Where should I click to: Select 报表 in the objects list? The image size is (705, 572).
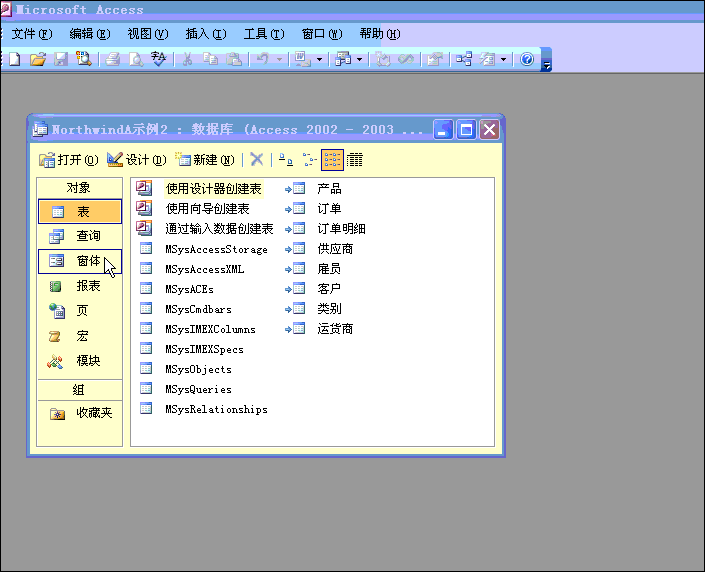[x=80, y=286]
